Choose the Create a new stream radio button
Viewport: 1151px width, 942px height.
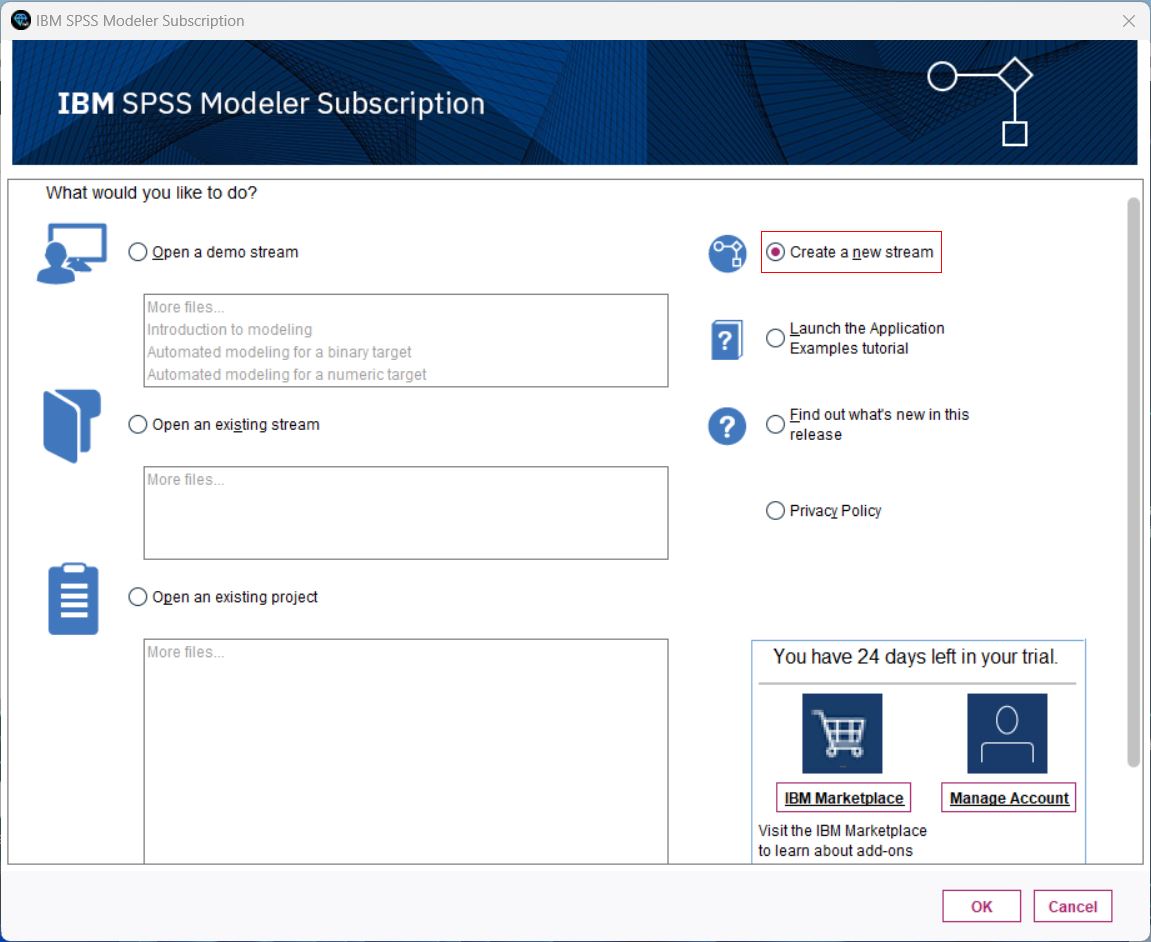[x=775, y=253]
